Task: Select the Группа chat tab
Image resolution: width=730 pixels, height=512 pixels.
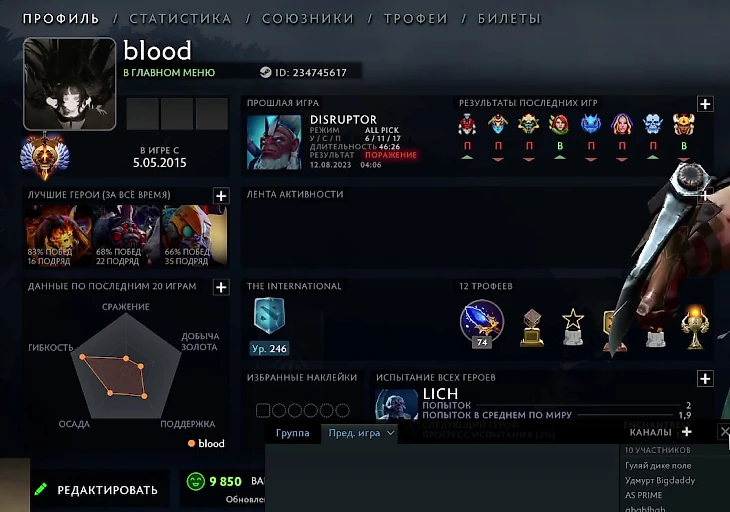Action: (x=292, y=433)
